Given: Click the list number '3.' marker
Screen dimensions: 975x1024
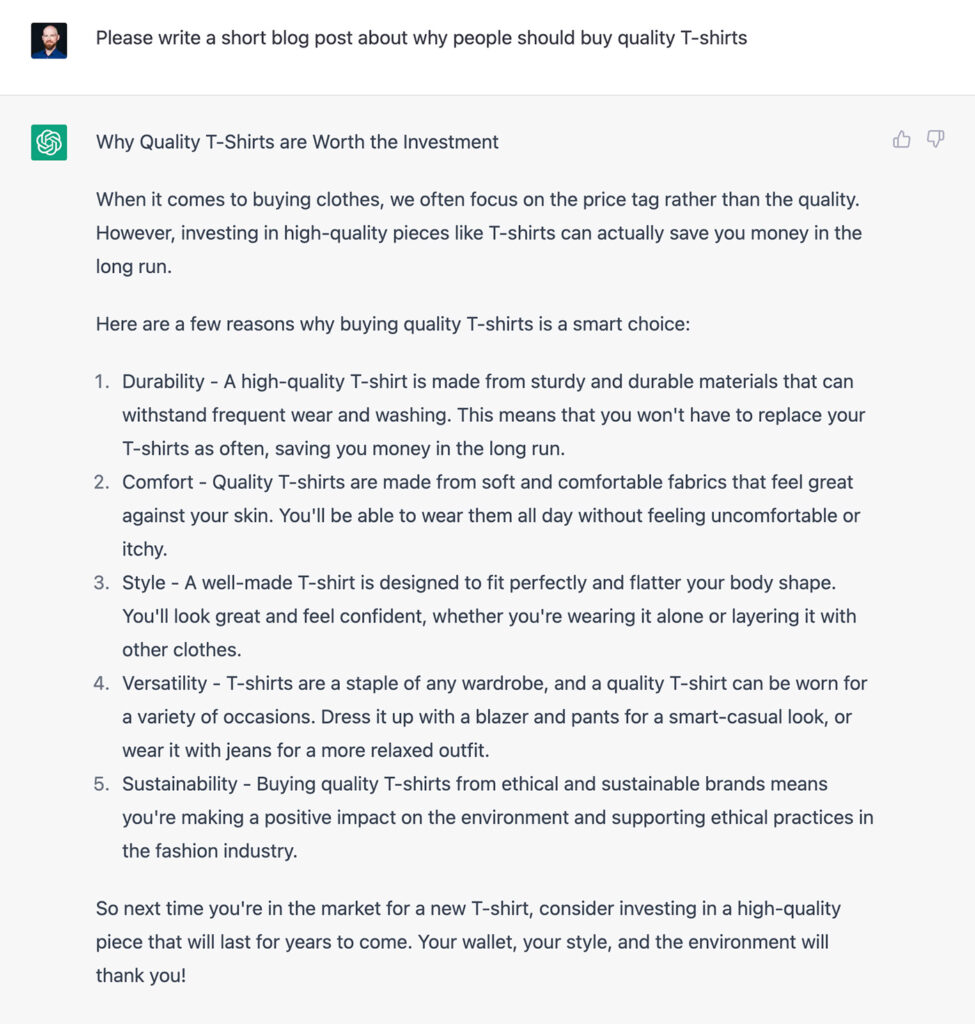Looking at the screenshot, I should point(102,583).
